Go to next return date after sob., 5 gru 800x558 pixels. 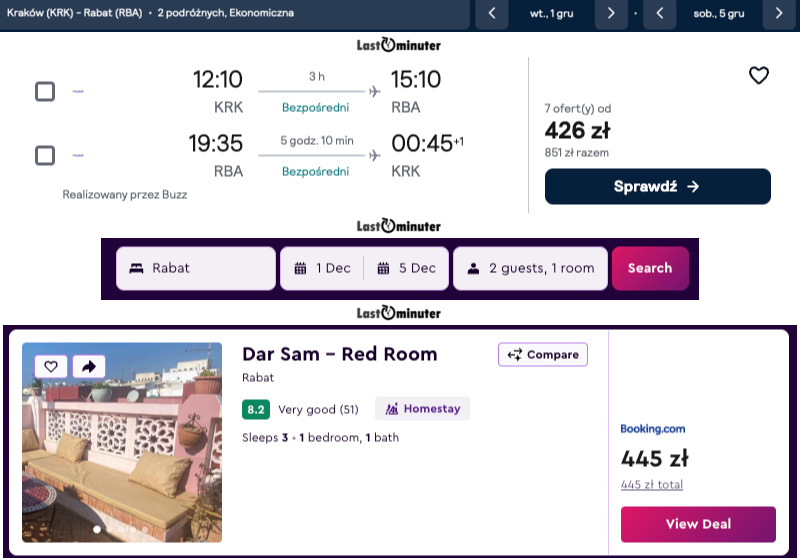(779, 13)
